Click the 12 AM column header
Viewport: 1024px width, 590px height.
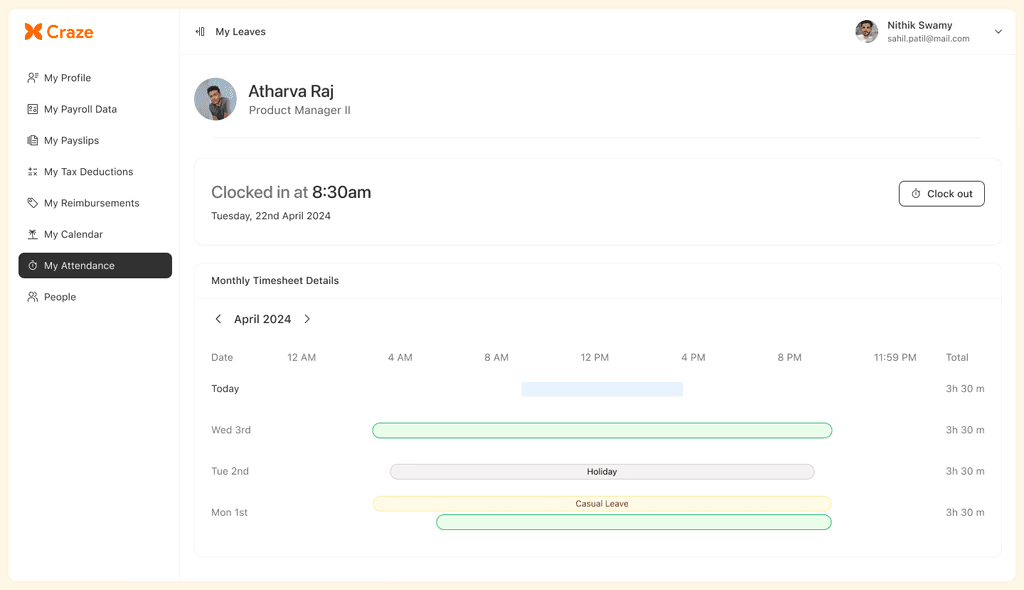[x=301, y=357]
